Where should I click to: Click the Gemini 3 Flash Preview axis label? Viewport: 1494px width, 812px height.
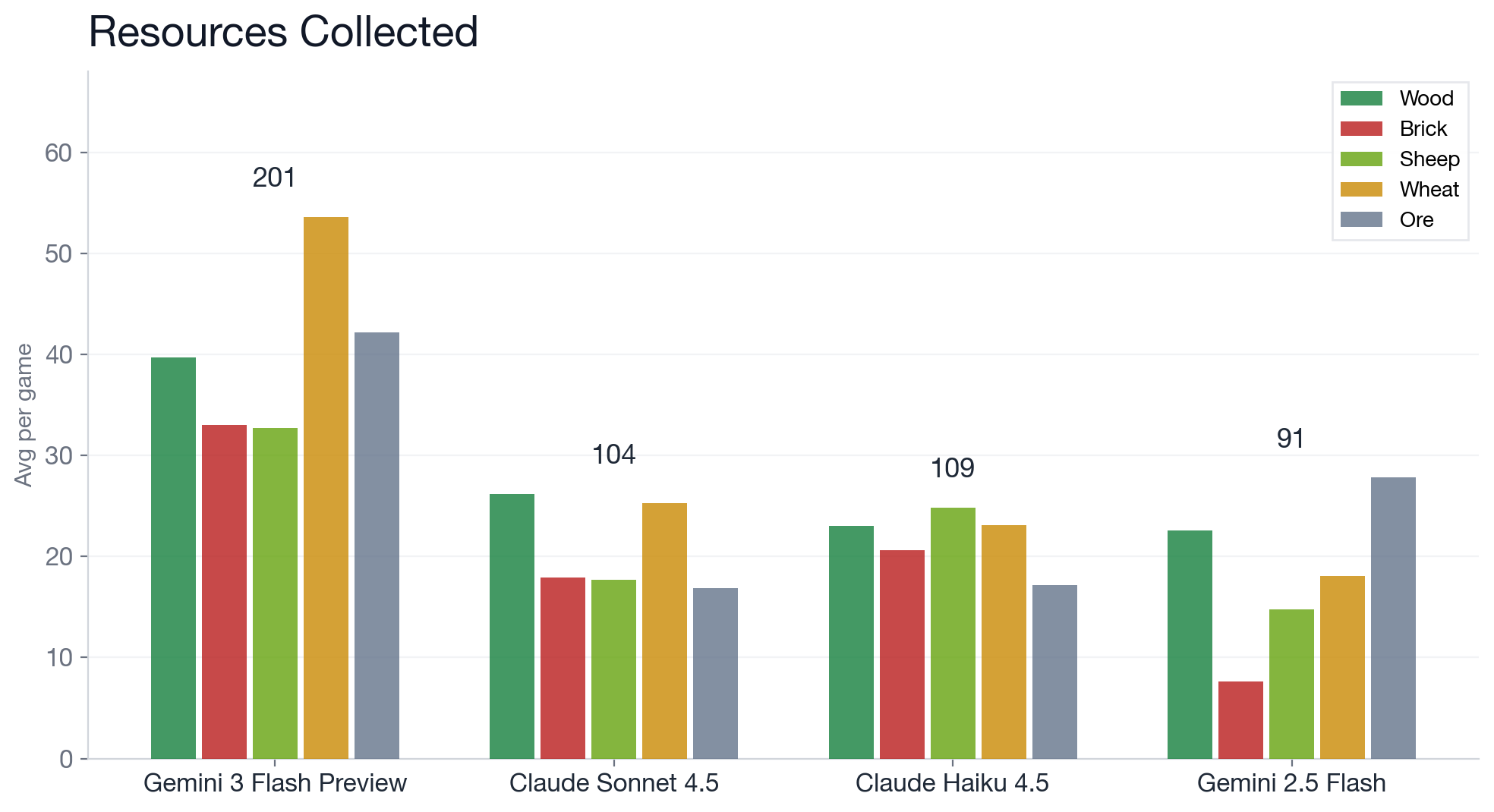tap(275, 783)
